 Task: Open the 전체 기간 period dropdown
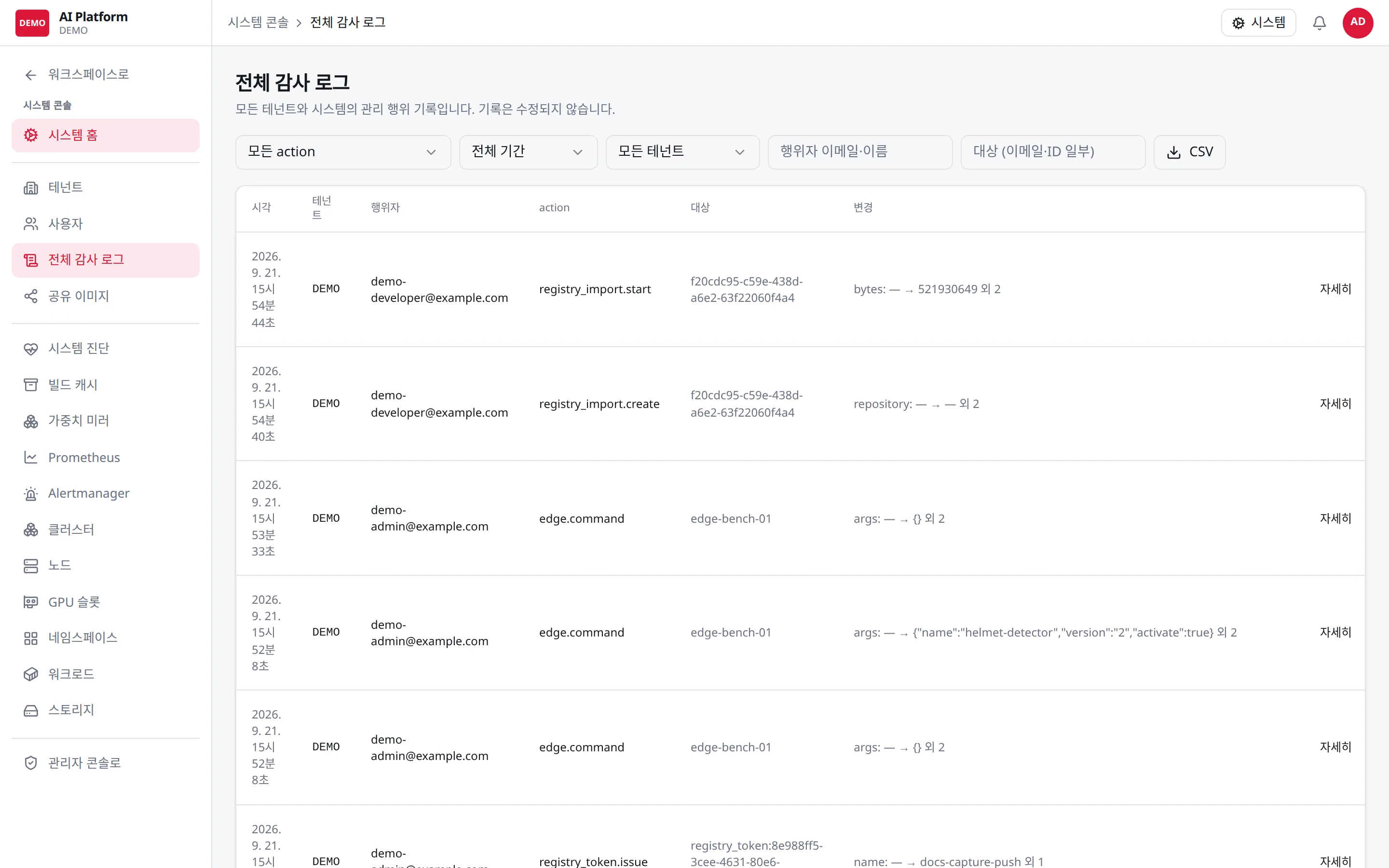(528, 152)
